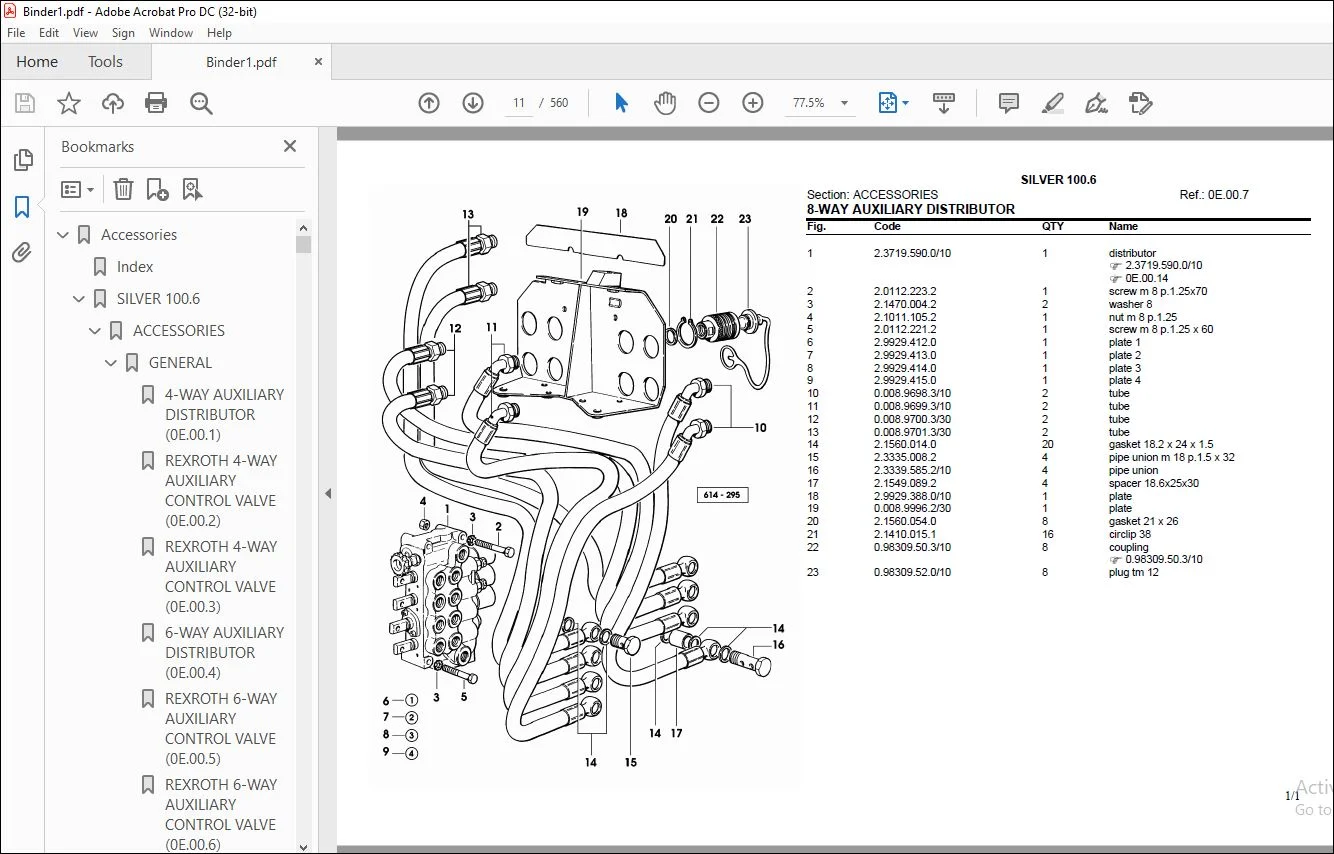Image resolution: width=1334 pixels, height=854 pixels.
Task: Click the bookmarks panel scrollbar thumb
Action: click(x=303, y=244)
